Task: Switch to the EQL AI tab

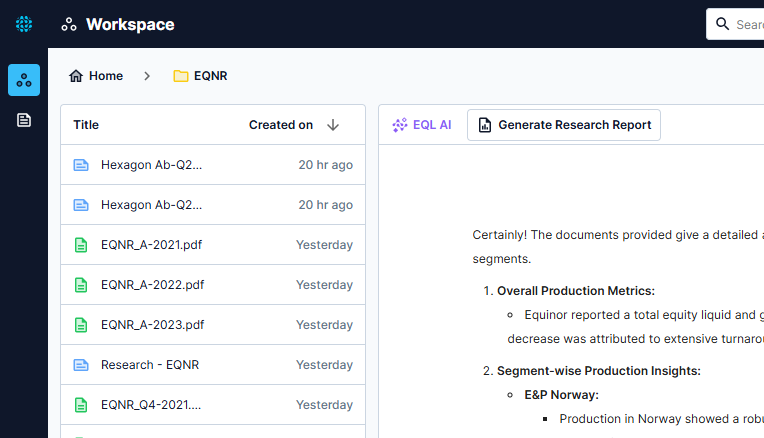Action: 422,125
